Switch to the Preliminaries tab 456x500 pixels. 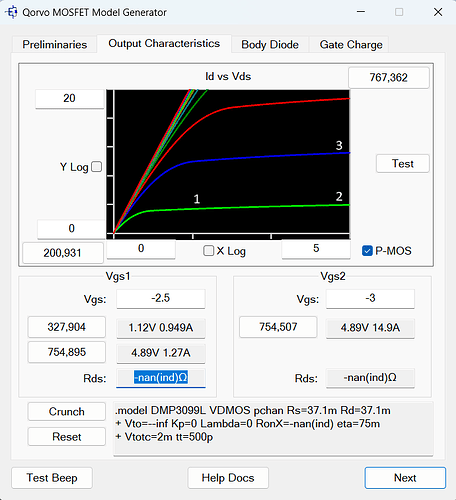55,45
